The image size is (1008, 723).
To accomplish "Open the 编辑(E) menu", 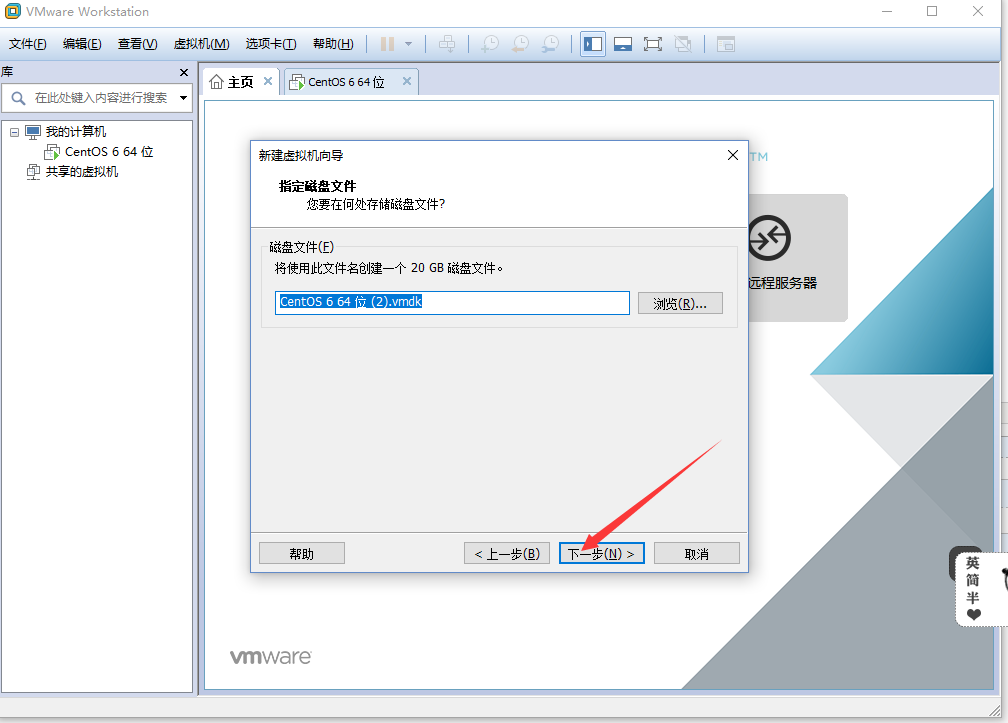I will [82, 44].
